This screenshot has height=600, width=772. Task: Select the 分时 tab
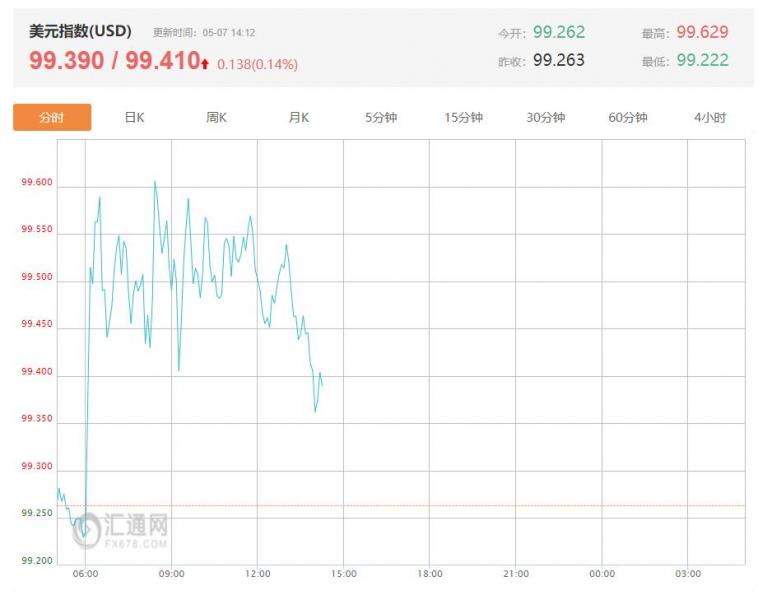(x=52, y=117)
